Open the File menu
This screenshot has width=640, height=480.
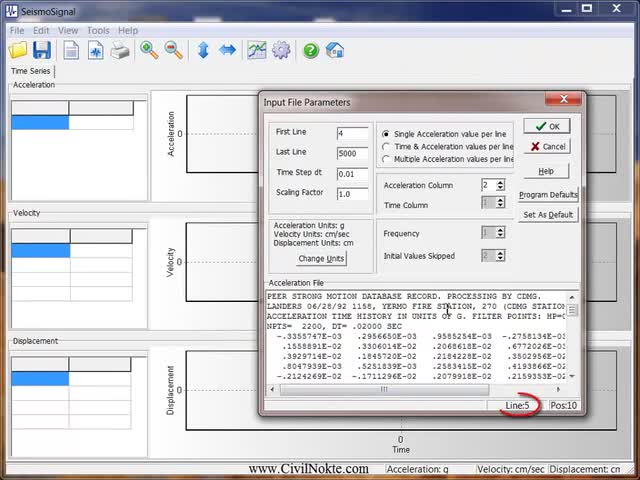(17, 31)
